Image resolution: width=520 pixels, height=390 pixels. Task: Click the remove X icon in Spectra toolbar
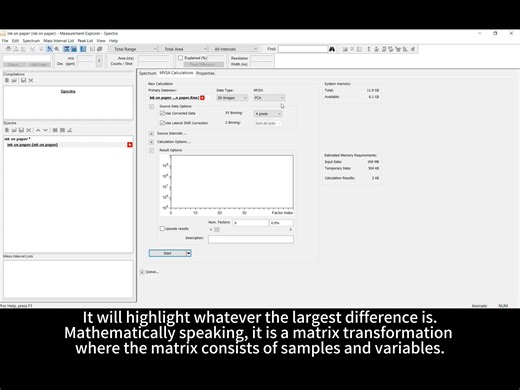click(29, 130)
